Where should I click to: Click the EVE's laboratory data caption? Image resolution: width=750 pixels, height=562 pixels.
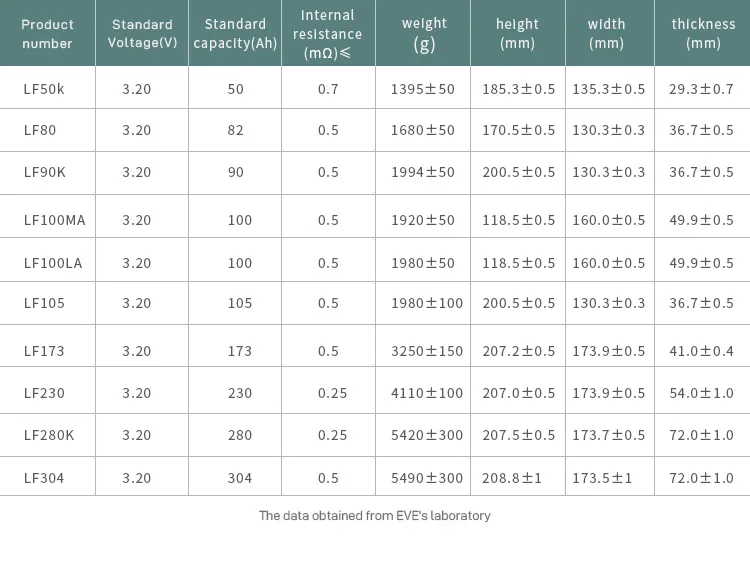(375, 516)
